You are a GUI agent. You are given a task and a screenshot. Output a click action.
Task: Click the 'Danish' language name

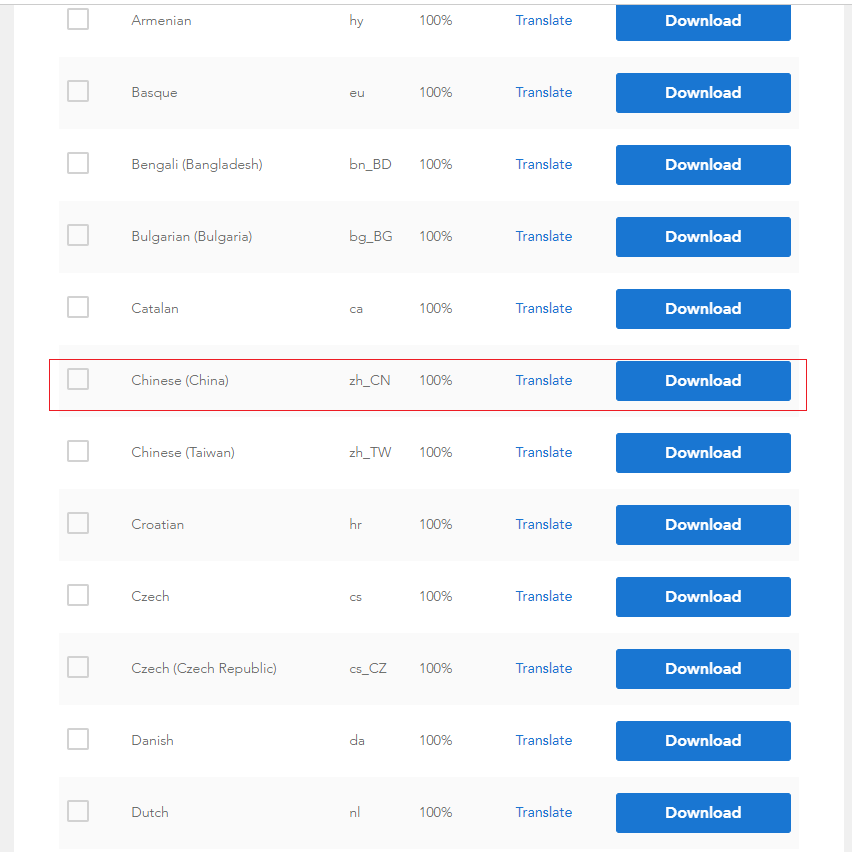pyautogui.click(x=152, y=741)
